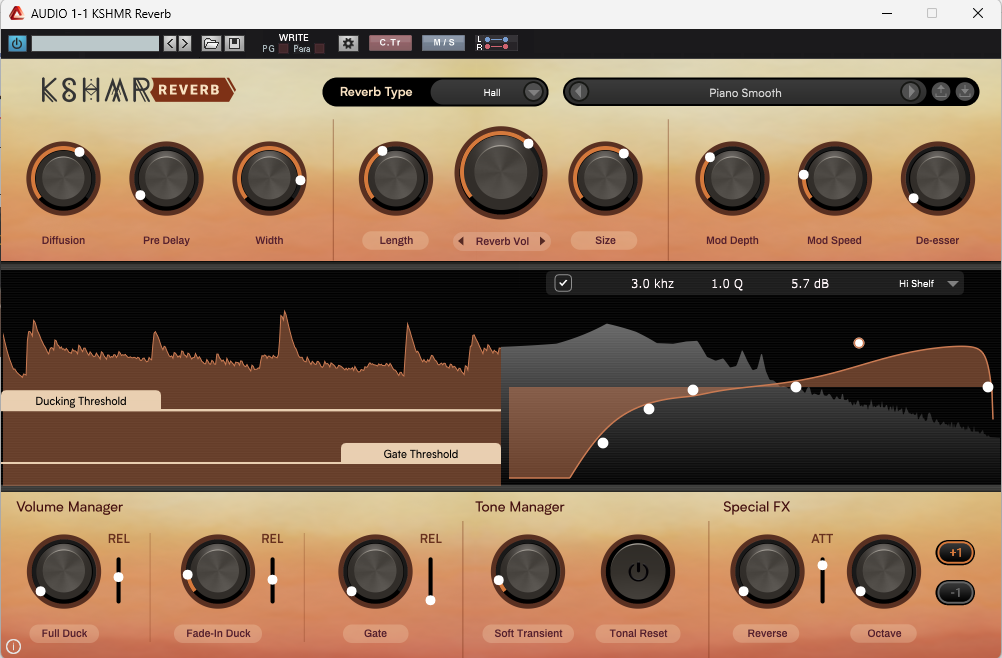Screen dimensions: 1002x658
Task: Select the next preset arrow in host toolbar
Action: click(185, 43)
